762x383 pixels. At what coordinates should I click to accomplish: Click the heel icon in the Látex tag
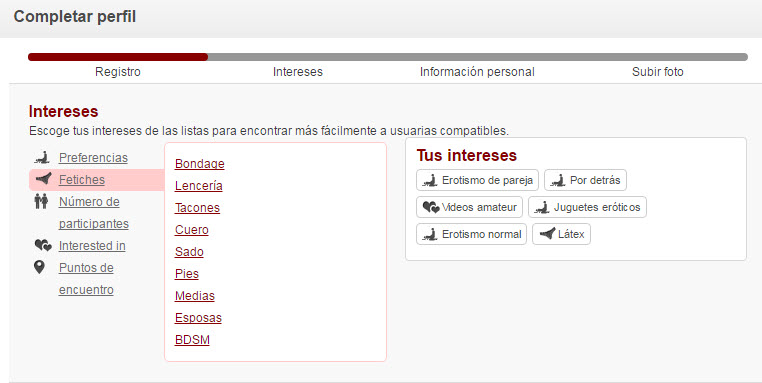[x=547, y=234]
